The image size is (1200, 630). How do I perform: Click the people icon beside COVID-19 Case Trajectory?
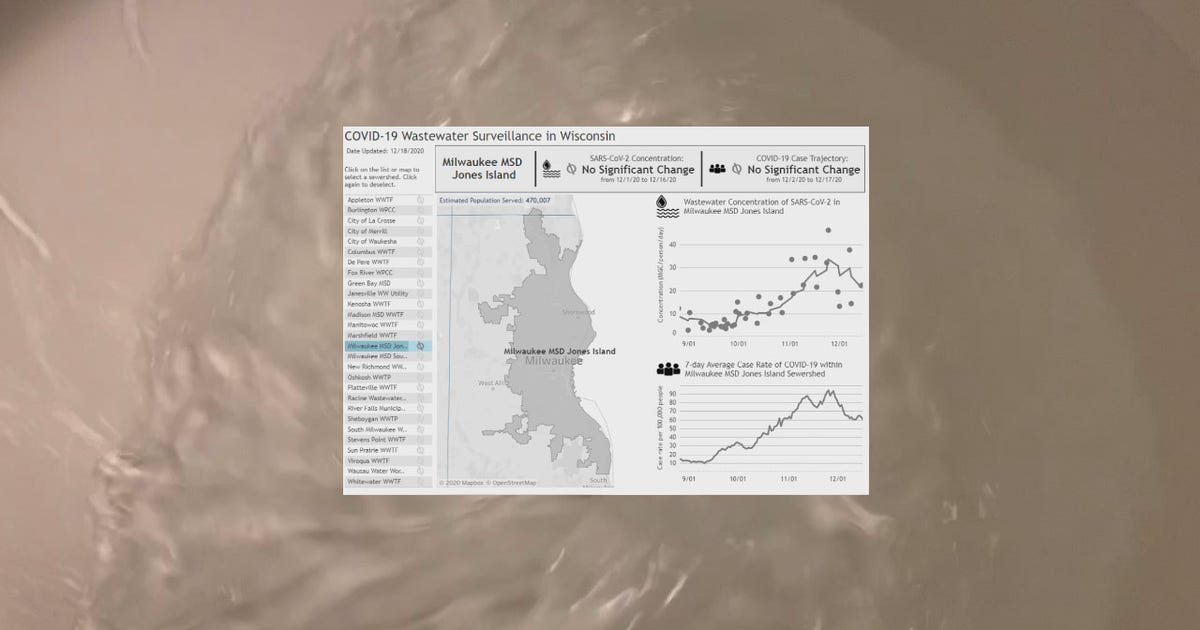click(717, 169)
